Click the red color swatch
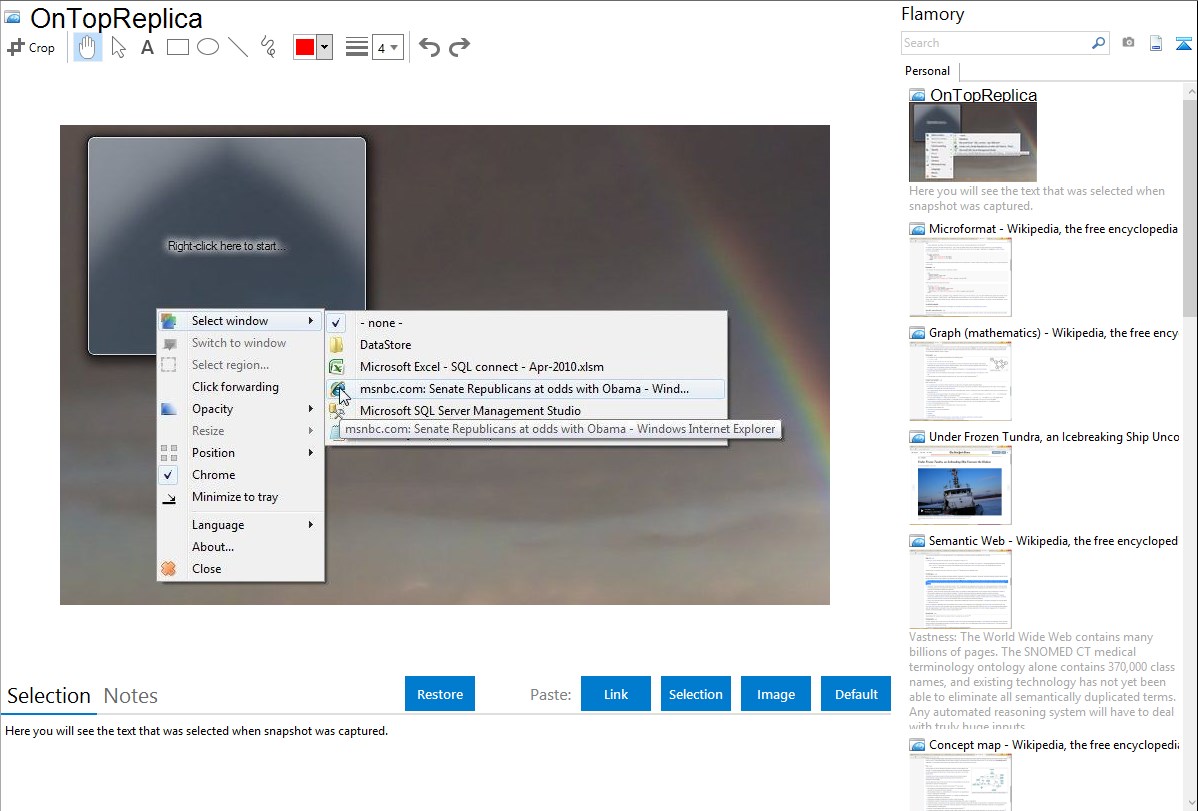This screenshot has height=811, width=1198. [304, 47]
